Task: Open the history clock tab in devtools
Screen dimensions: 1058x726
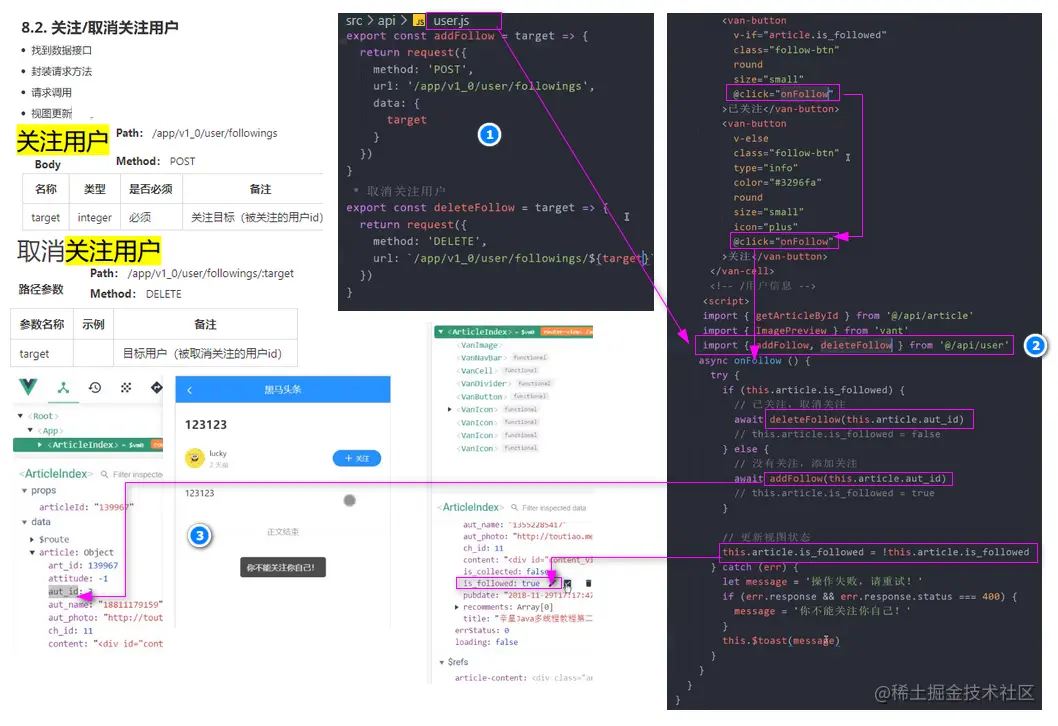Action: 95,387
